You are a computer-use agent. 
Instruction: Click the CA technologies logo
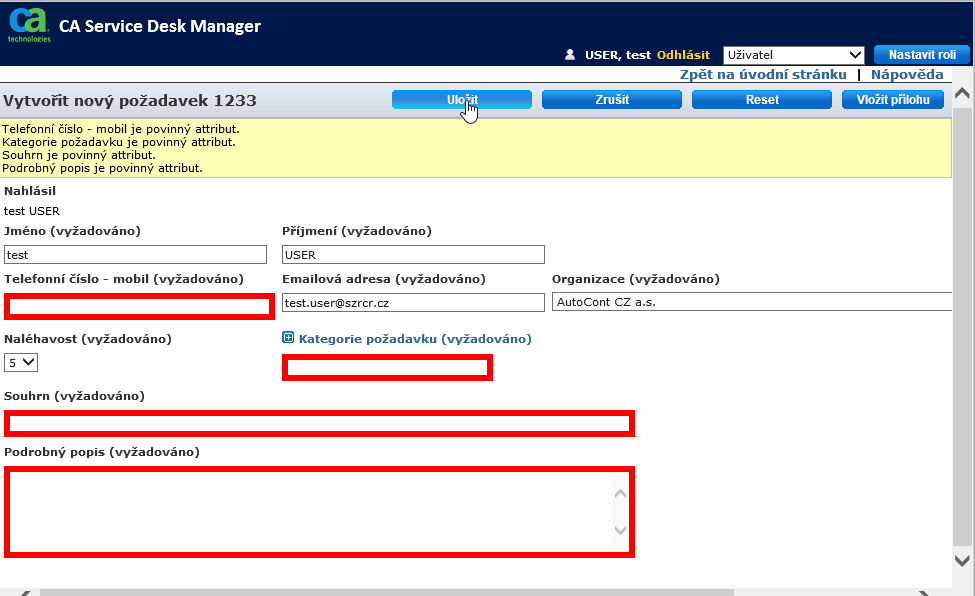[x=29, y=26]
